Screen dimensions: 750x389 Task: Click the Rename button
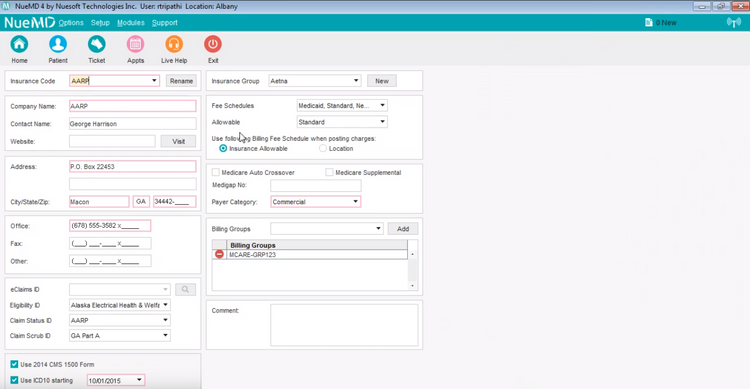pos(181,81)
